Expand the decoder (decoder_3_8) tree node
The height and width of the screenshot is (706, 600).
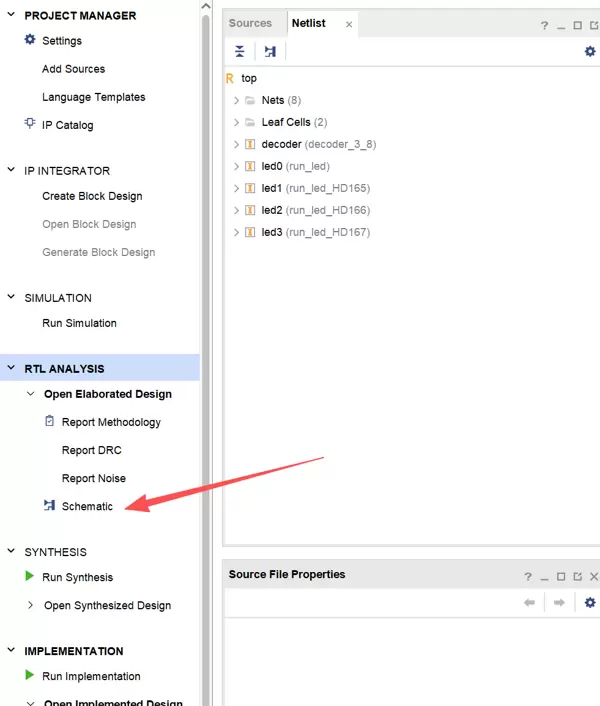pyautogui.click(x=237, y=144)
